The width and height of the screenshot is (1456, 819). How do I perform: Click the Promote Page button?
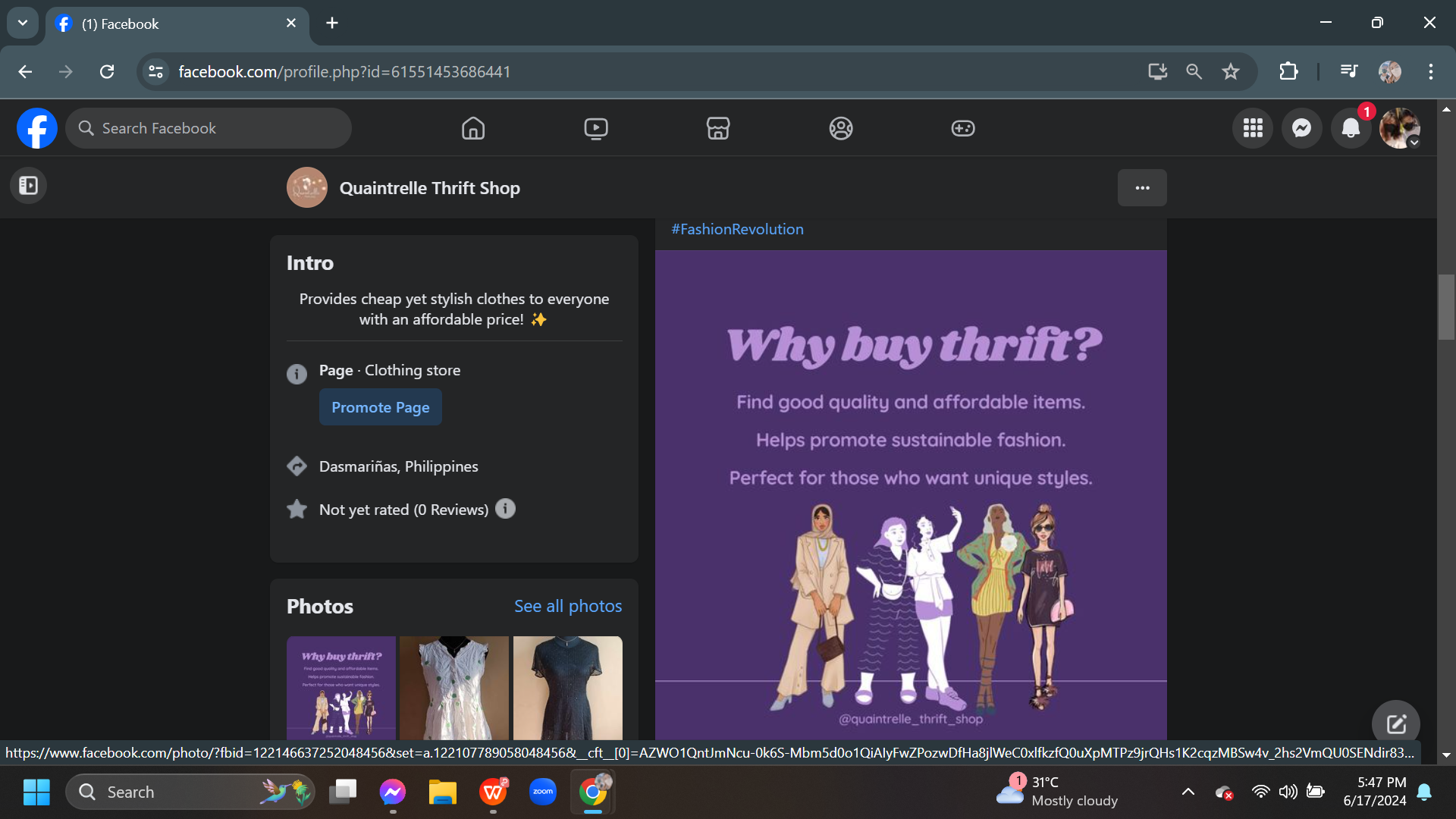(381, 407)
